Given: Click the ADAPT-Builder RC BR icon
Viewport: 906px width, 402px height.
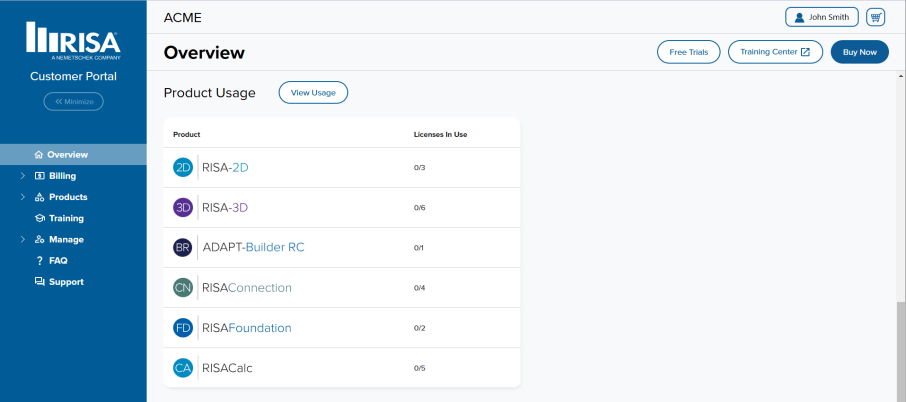Looking at the screenshot, I should [x=183, y=247].
